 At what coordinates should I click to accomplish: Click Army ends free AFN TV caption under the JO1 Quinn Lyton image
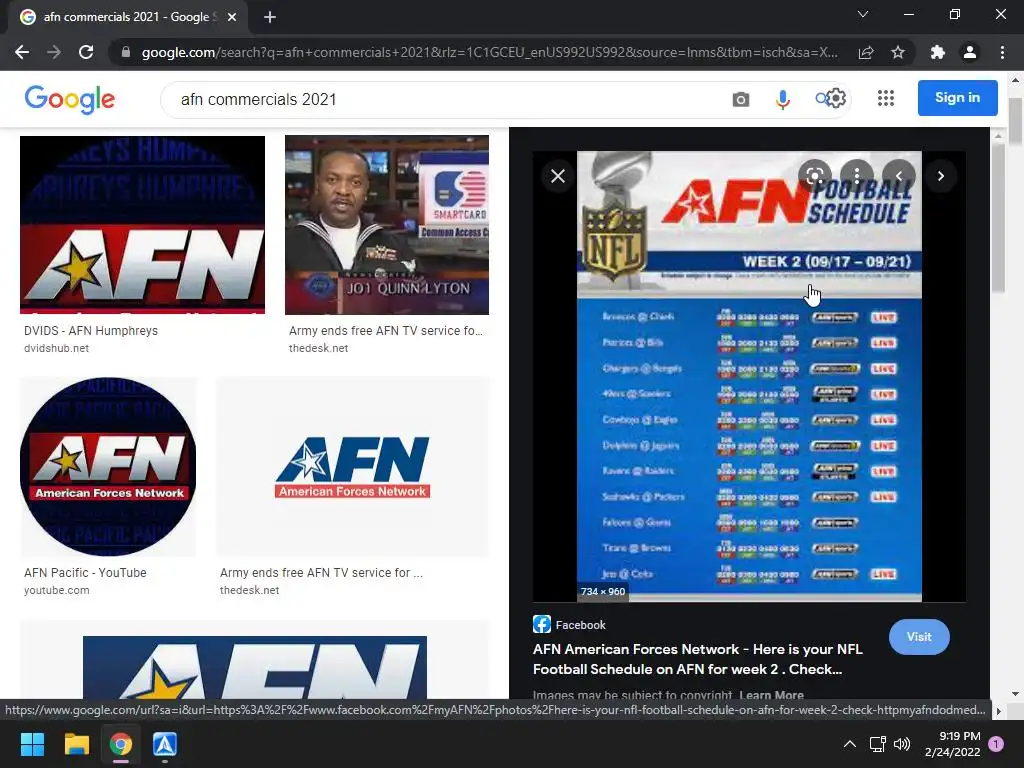386,330
